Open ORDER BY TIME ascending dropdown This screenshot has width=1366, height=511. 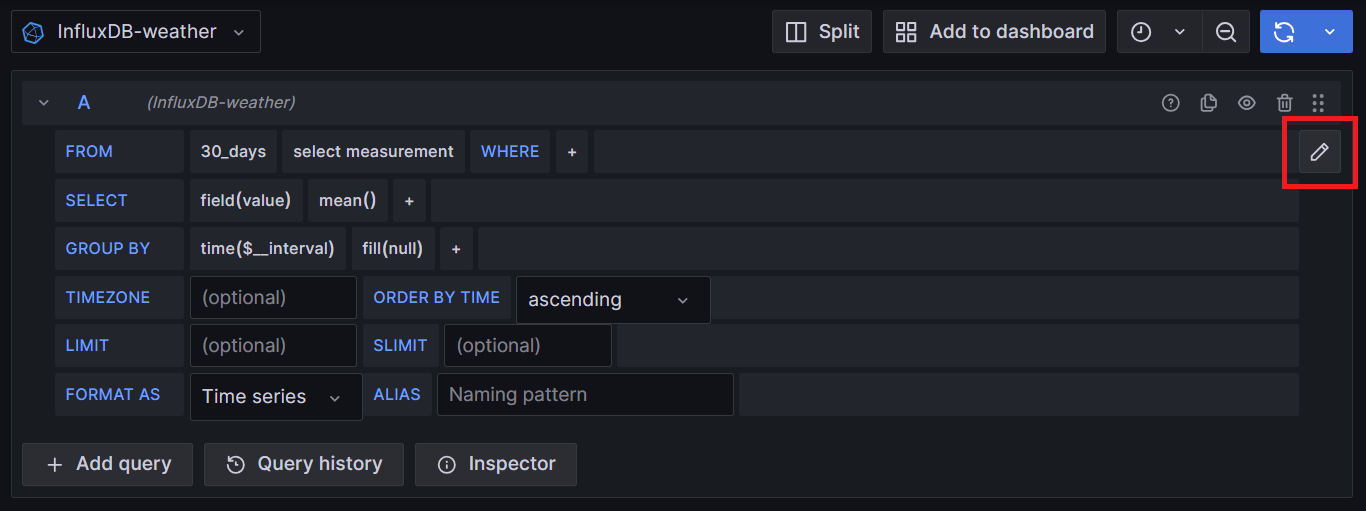point(613,299)
